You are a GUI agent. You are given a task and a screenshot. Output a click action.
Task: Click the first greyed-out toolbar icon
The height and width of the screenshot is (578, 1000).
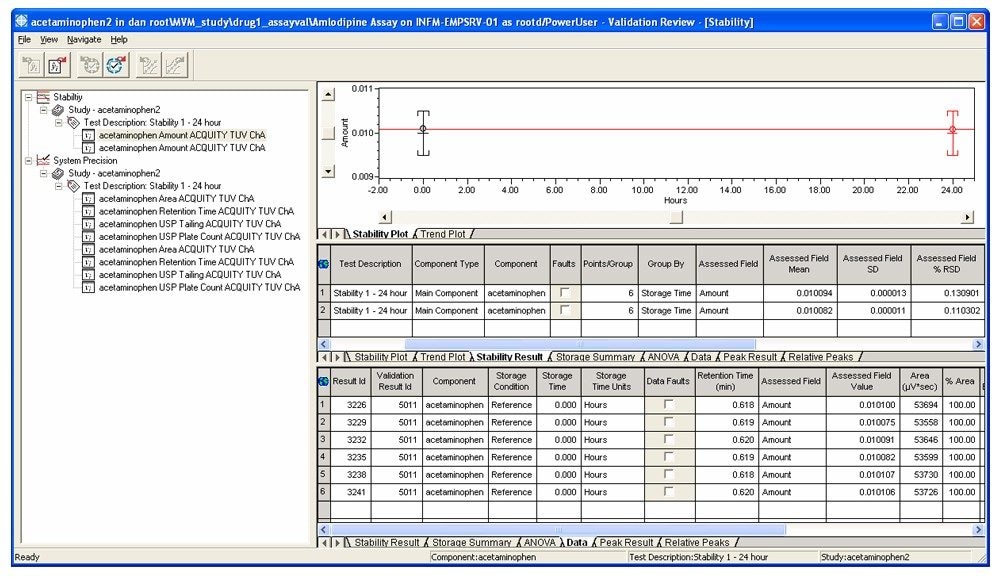(31, 65)
